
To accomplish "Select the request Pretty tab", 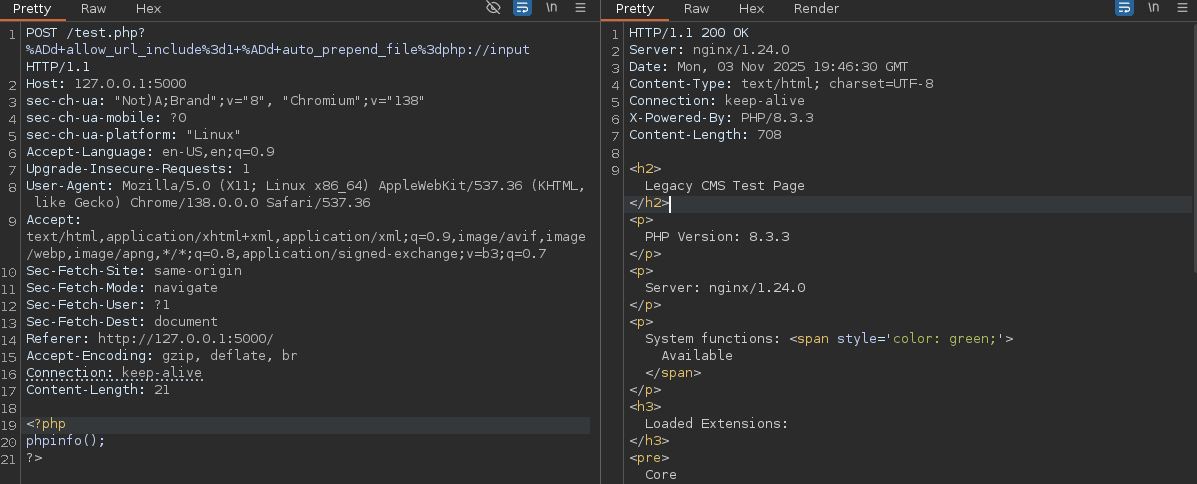I will (x=32, y=9).
